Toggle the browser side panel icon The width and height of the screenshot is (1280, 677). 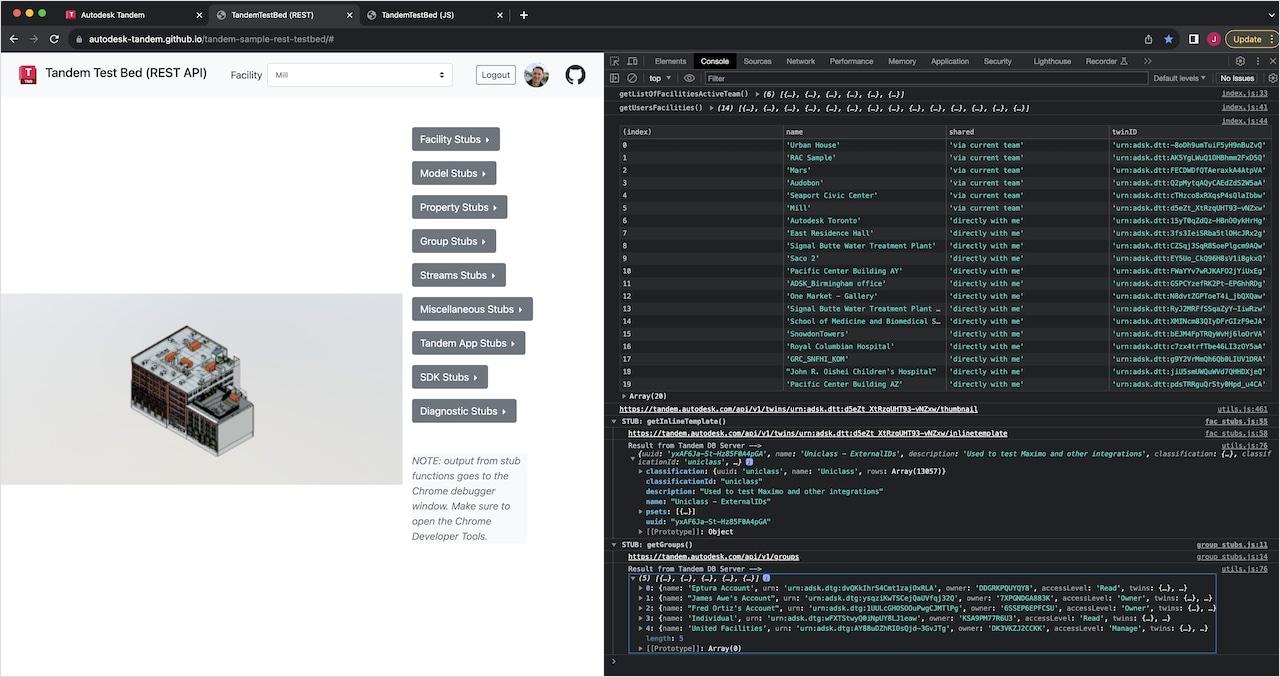1193,39
